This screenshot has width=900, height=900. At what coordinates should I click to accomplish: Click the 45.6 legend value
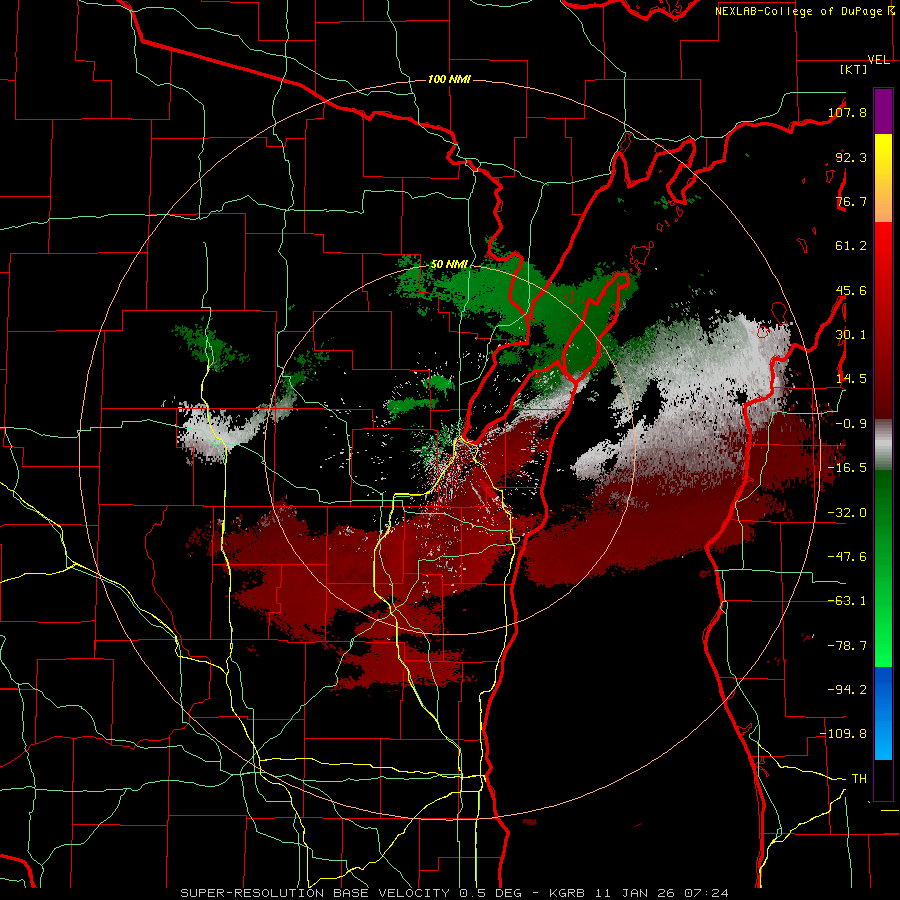tap(851, 290)
